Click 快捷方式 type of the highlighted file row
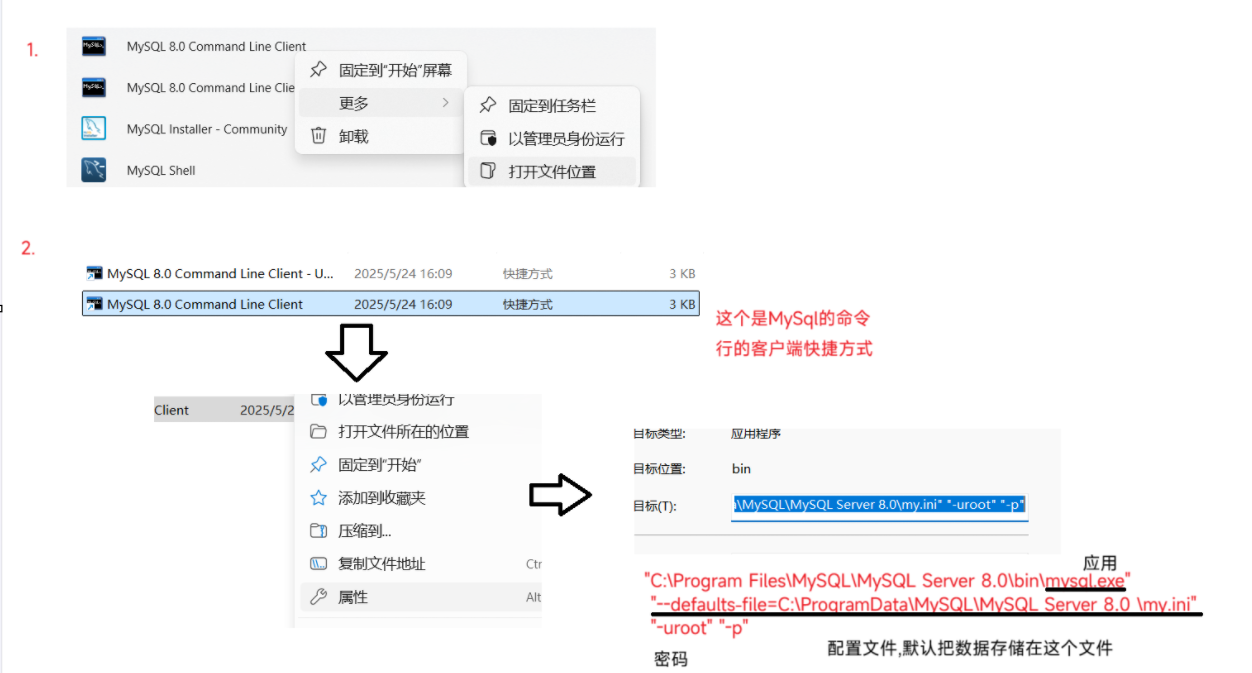Screen dimensions: 1252x673 (x=527, y=304)
